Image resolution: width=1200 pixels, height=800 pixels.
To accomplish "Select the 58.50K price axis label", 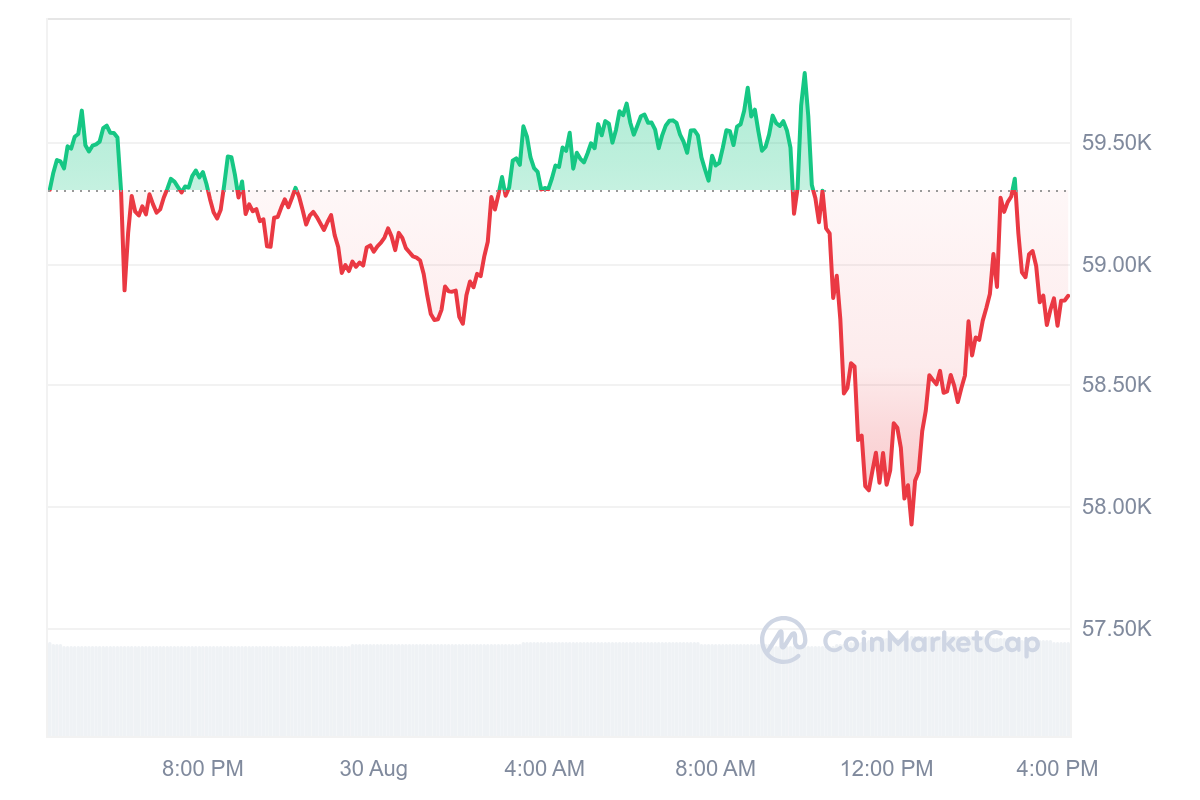I will (x=1117, y=385).
